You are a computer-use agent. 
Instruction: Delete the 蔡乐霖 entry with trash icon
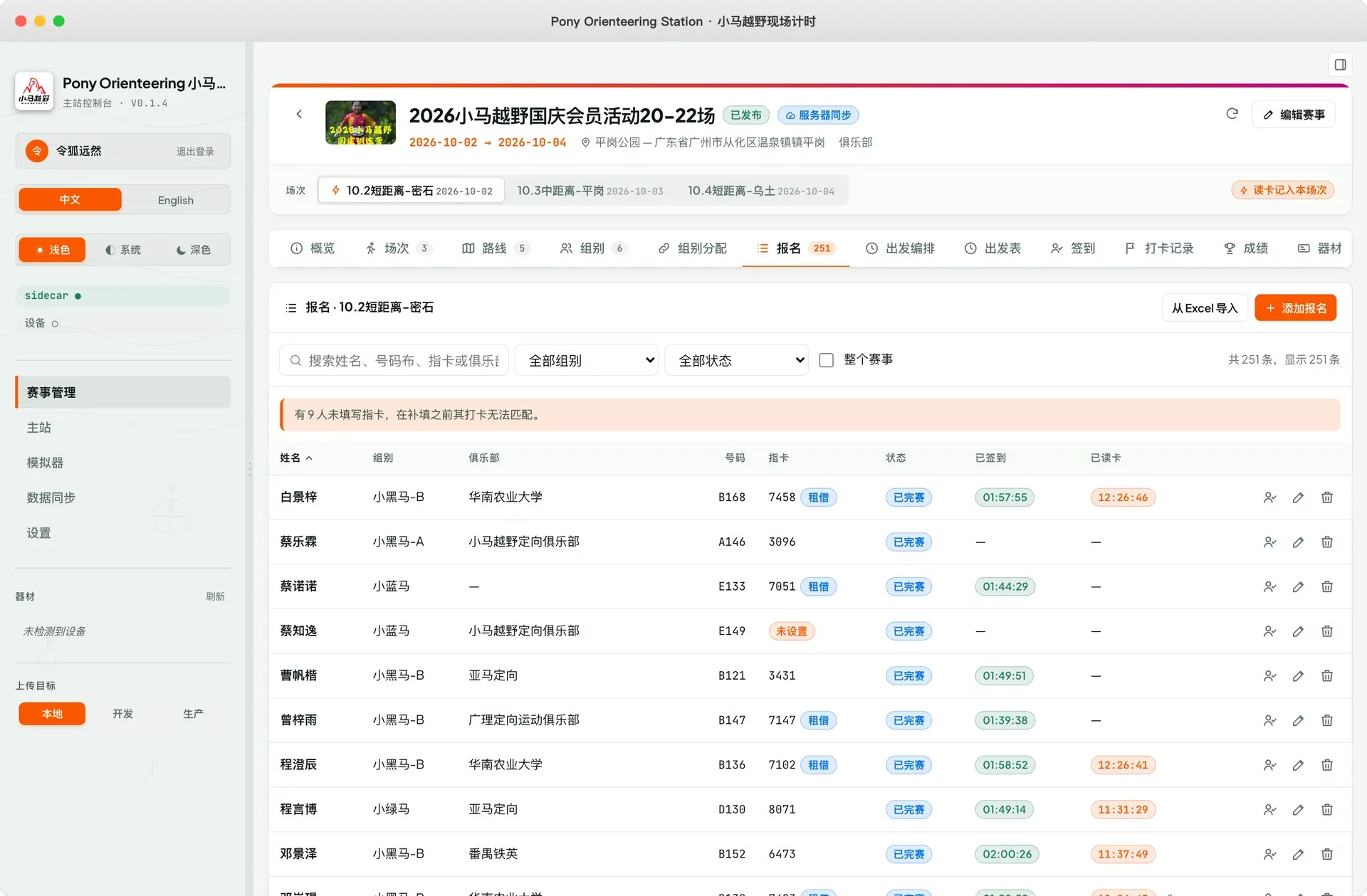coord(1327,542)
